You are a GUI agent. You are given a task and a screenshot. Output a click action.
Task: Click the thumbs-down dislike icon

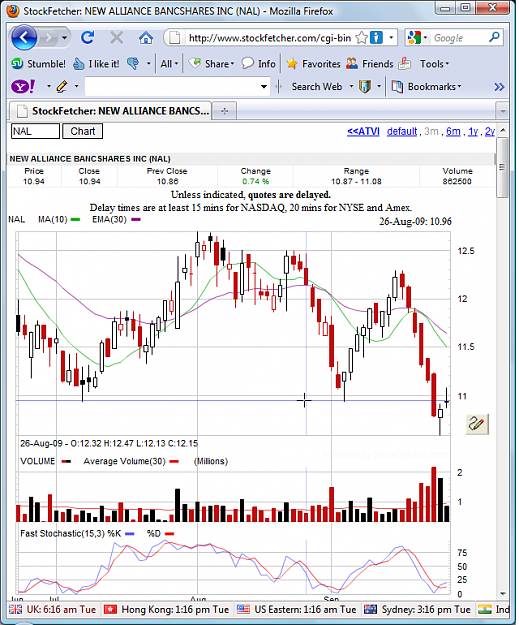(x=133, y=63)
